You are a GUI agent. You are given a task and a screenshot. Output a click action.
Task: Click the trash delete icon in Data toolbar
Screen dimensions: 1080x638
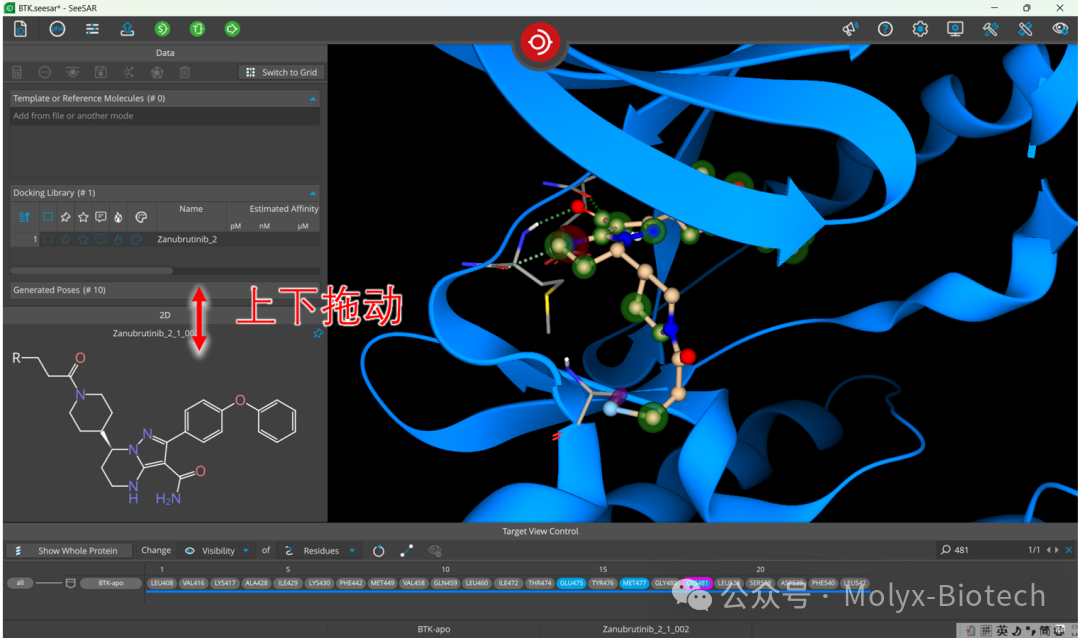[x=185, y=72]
